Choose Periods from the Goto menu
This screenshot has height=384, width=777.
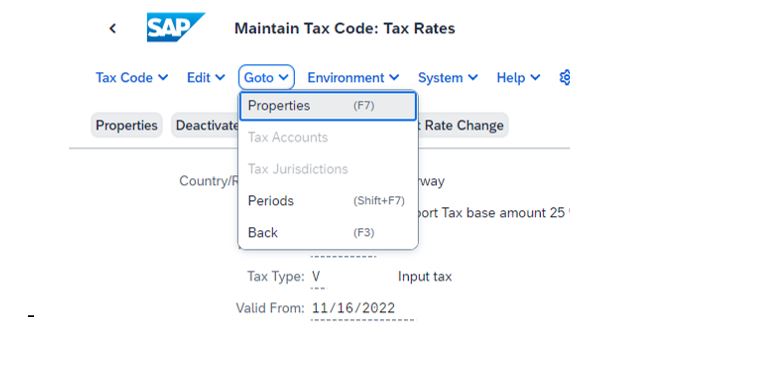pyautogui.click(x=328, y=201)
